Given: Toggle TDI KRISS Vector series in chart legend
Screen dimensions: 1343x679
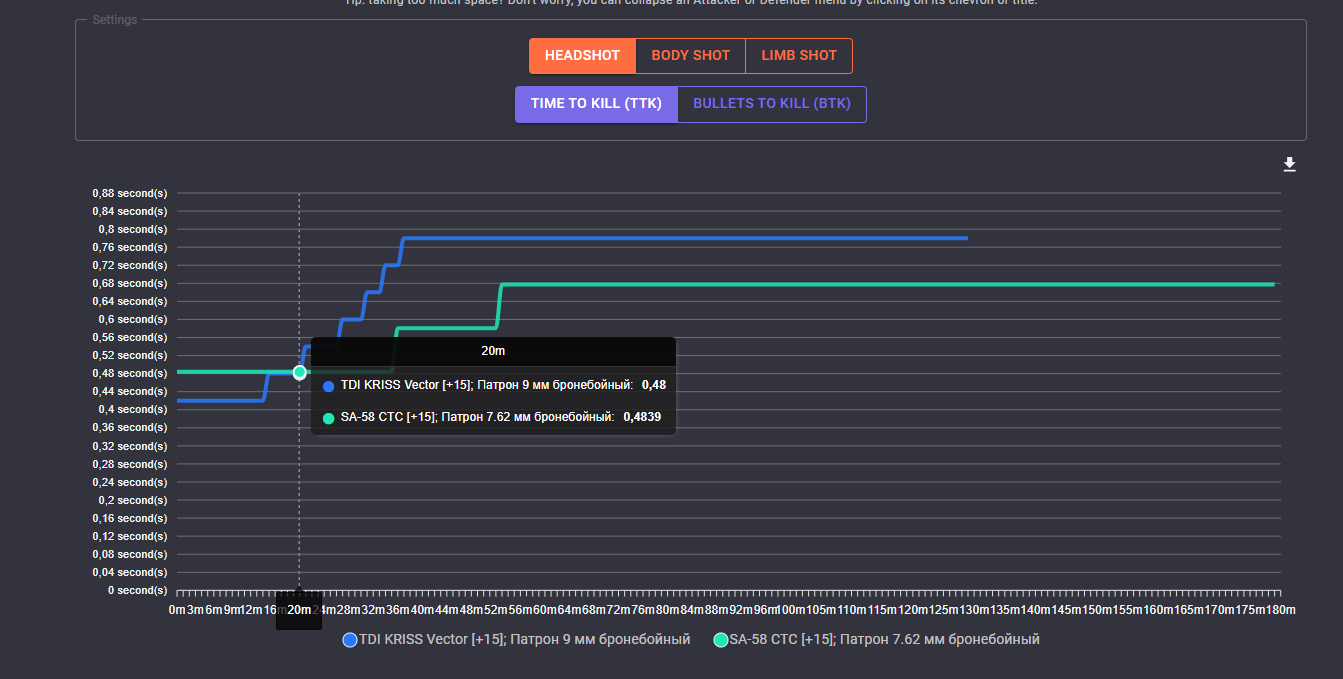Looking at the screenshot, I should (516, 639).
